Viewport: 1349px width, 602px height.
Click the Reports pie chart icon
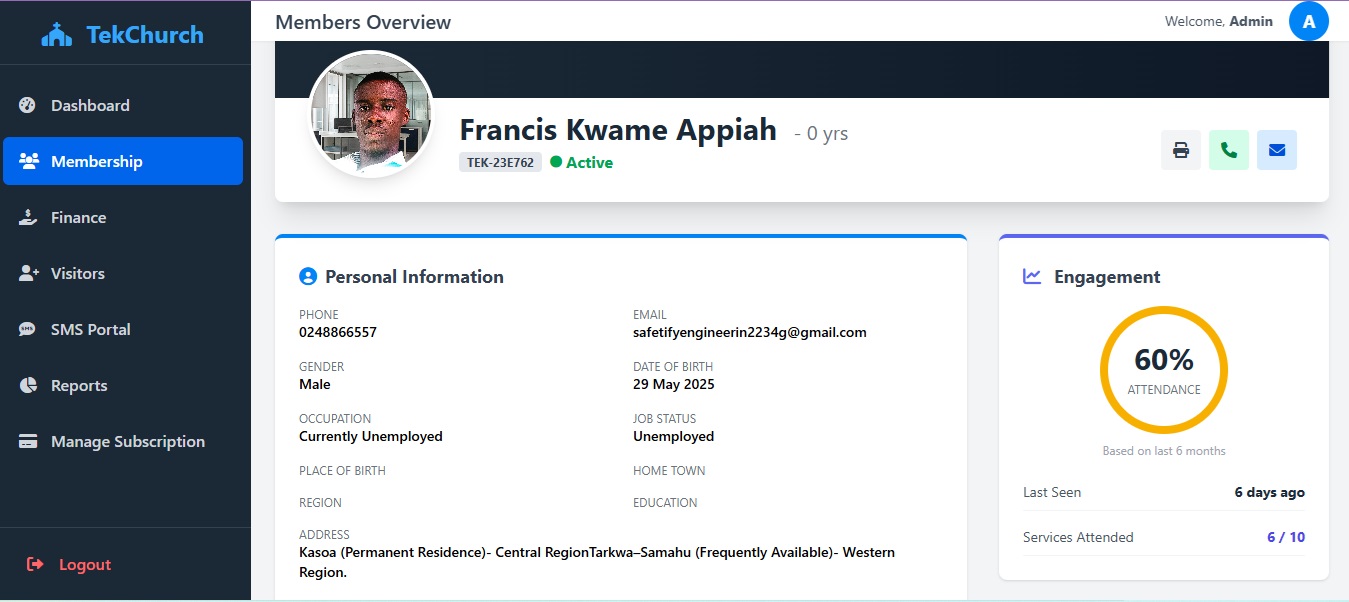(28, 385)
